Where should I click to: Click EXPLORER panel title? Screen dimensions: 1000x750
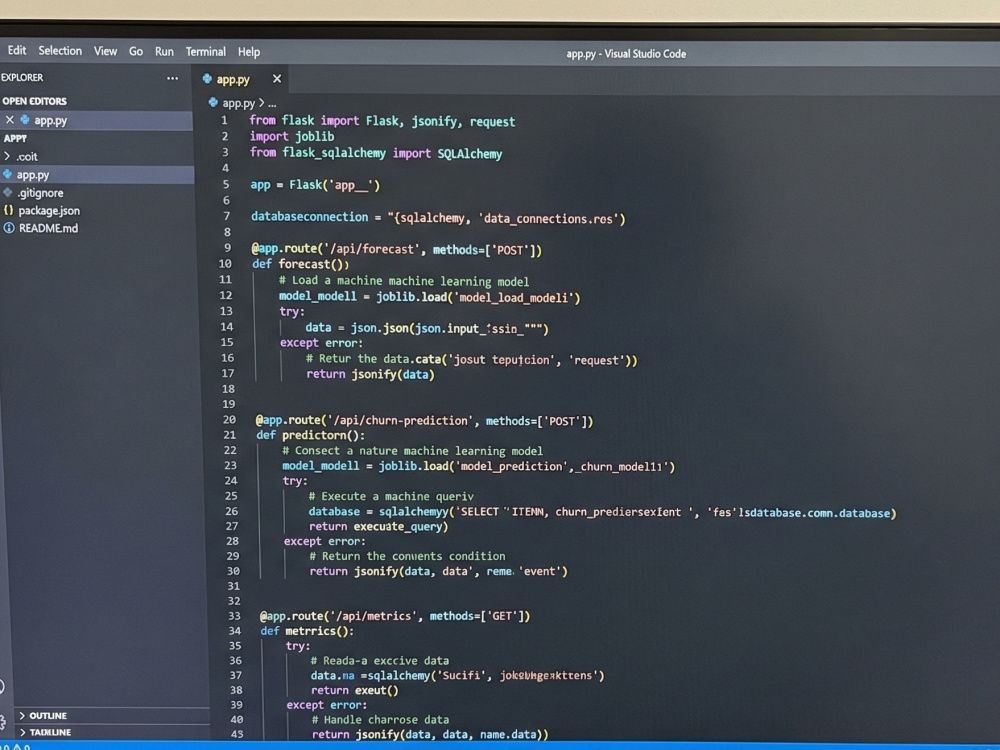tap(22, 78)
